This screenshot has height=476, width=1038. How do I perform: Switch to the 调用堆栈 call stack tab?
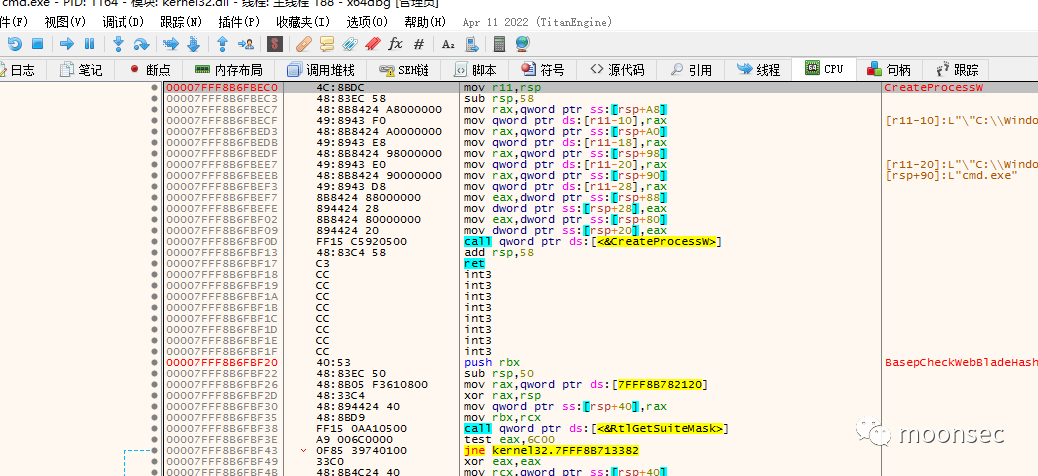click(320, 70)
